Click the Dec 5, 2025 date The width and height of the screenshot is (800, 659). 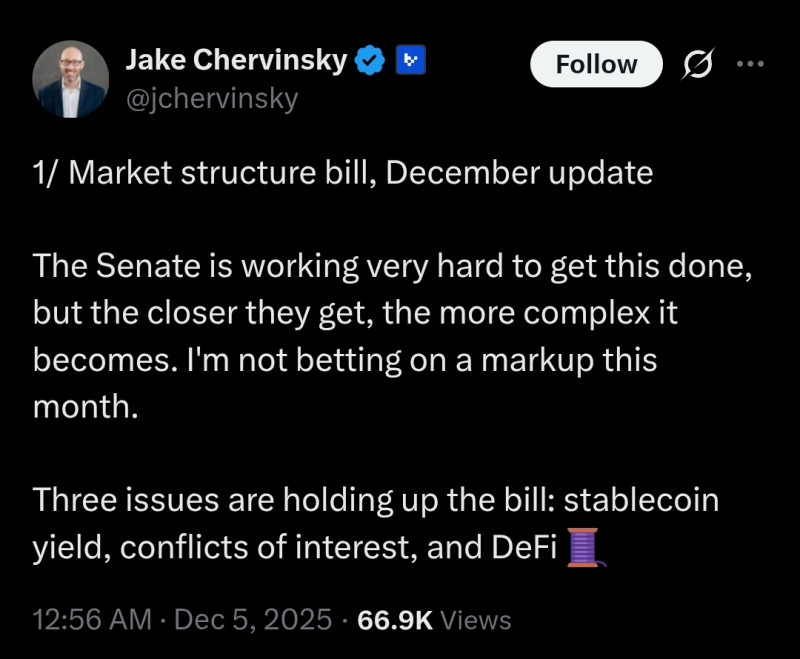[x=255, y=620]
